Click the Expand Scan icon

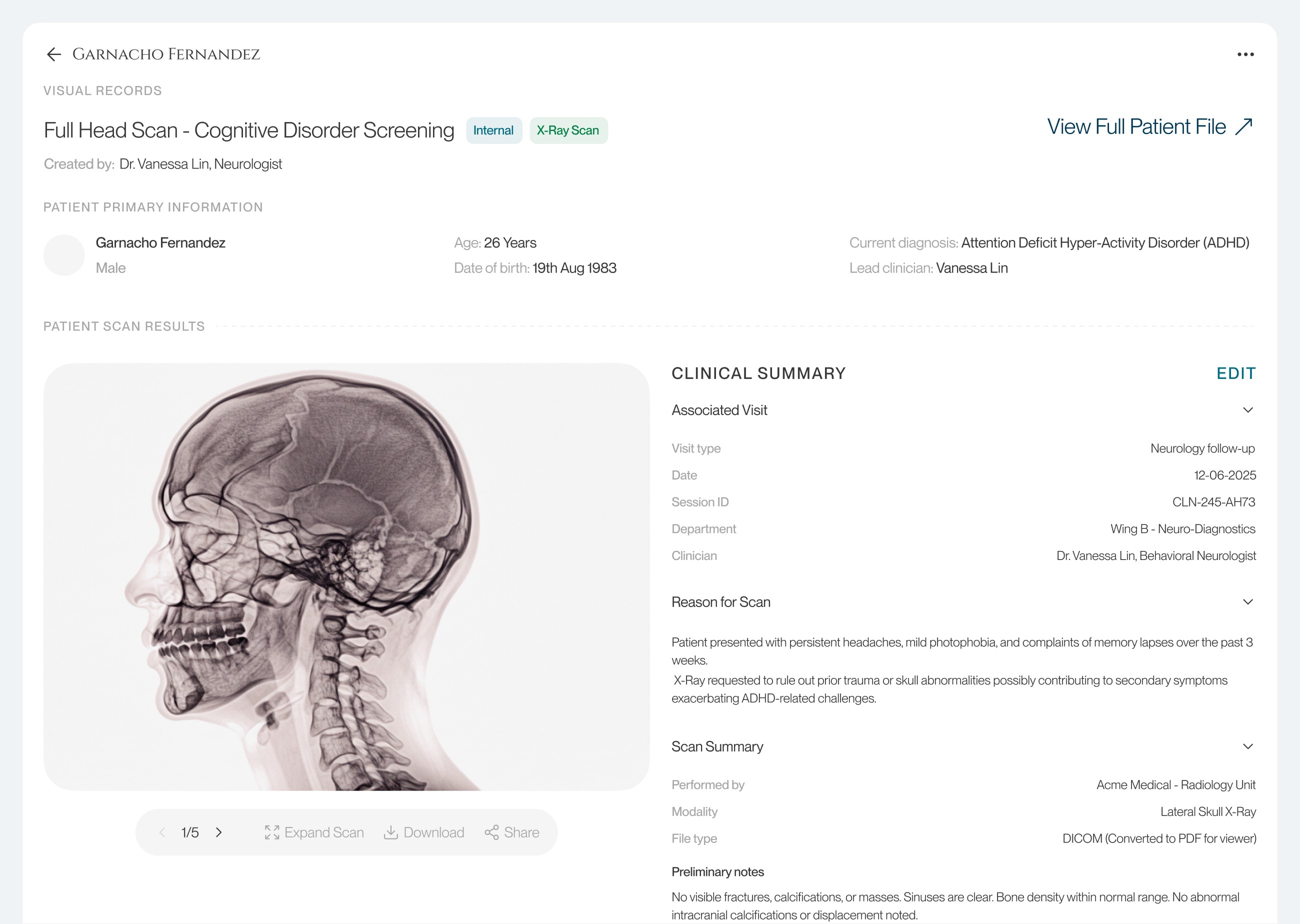(x=272, y=832)
